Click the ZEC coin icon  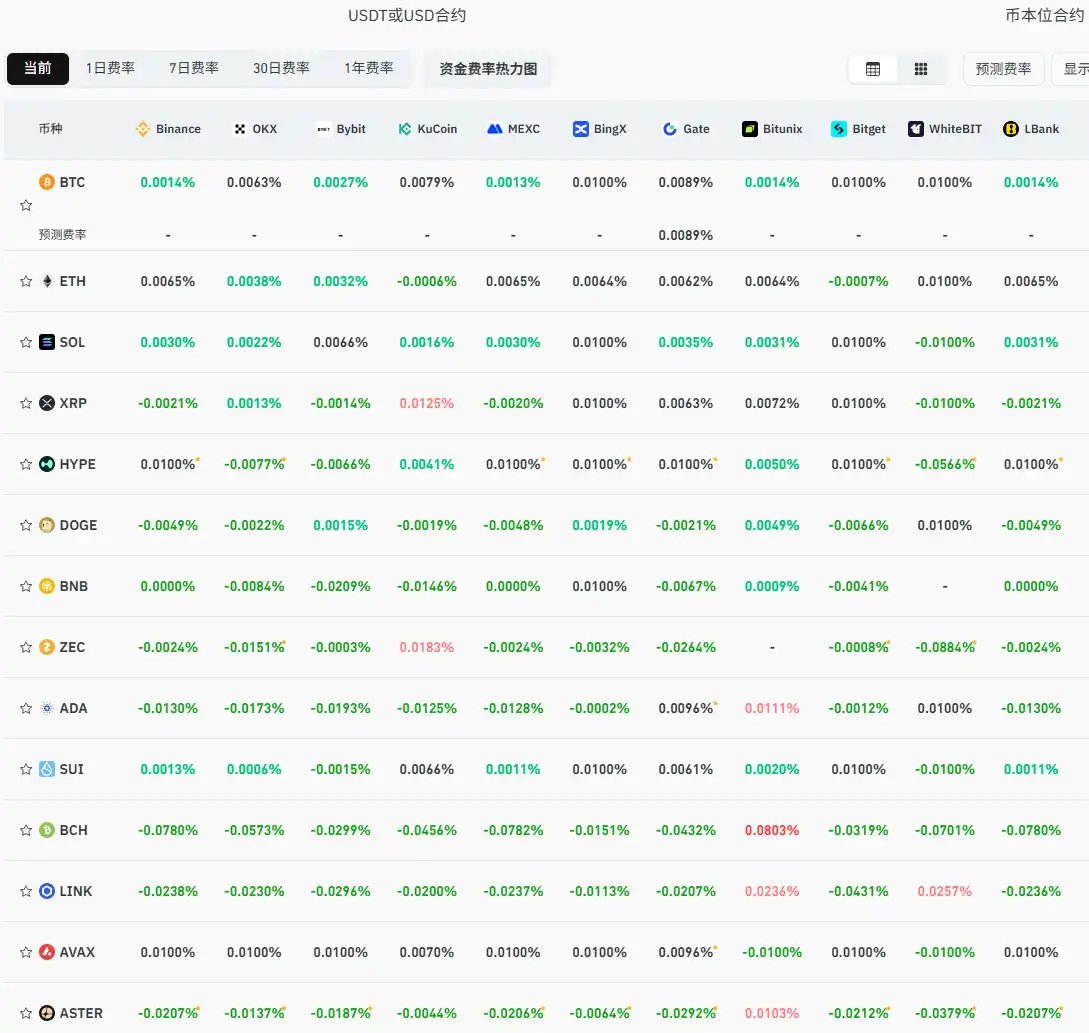point(47,647)
